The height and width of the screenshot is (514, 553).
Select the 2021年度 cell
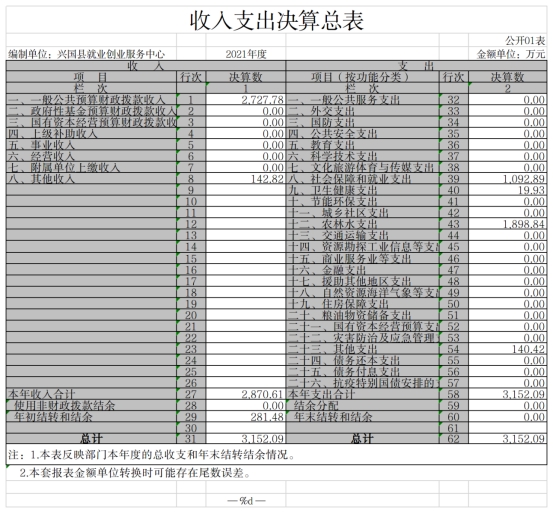click(x=245, y=54)
